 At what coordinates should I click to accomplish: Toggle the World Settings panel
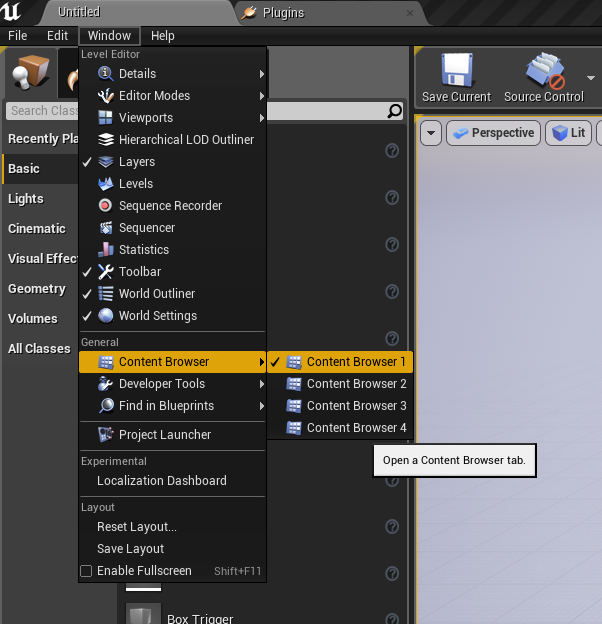click(x=172, y=316)
